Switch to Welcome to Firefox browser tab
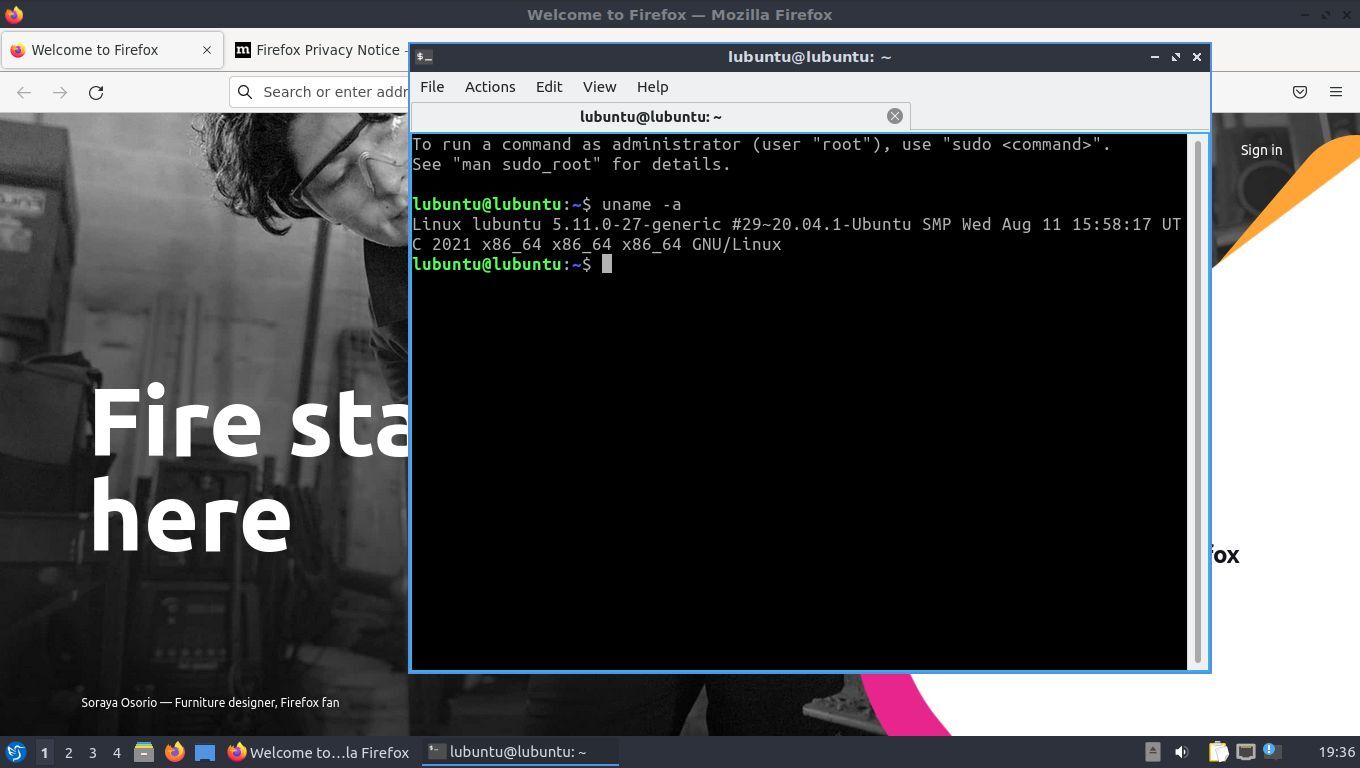This screenshot has width=1360, height=768. pyautogui.click(x=111, y=50)
